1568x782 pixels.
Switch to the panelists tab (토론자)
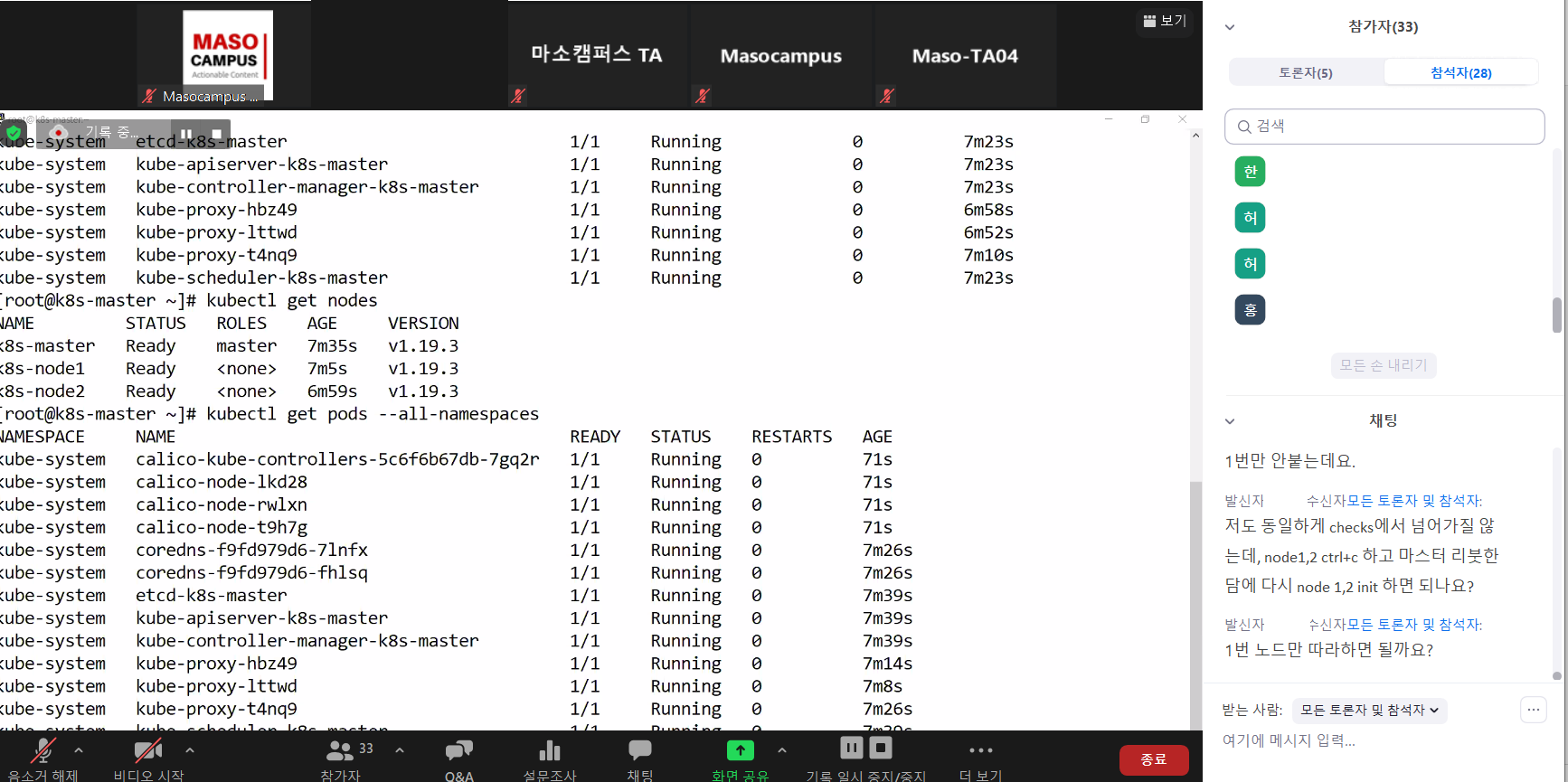click(x=1305, y=72)
